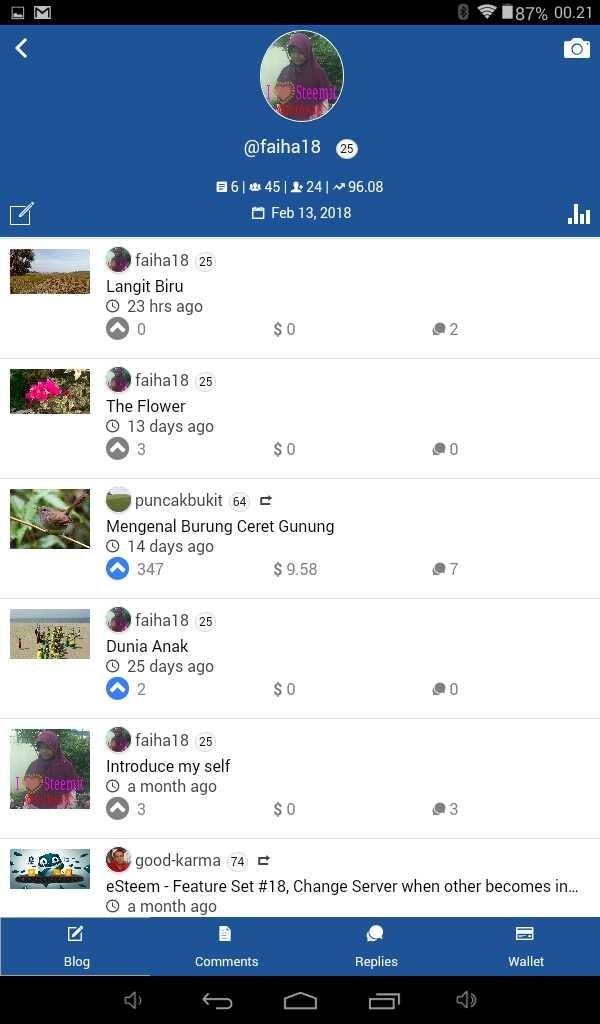Screen dimensions: 600x1024
Task: Open The Flower post title
Action: coord(146,406)
